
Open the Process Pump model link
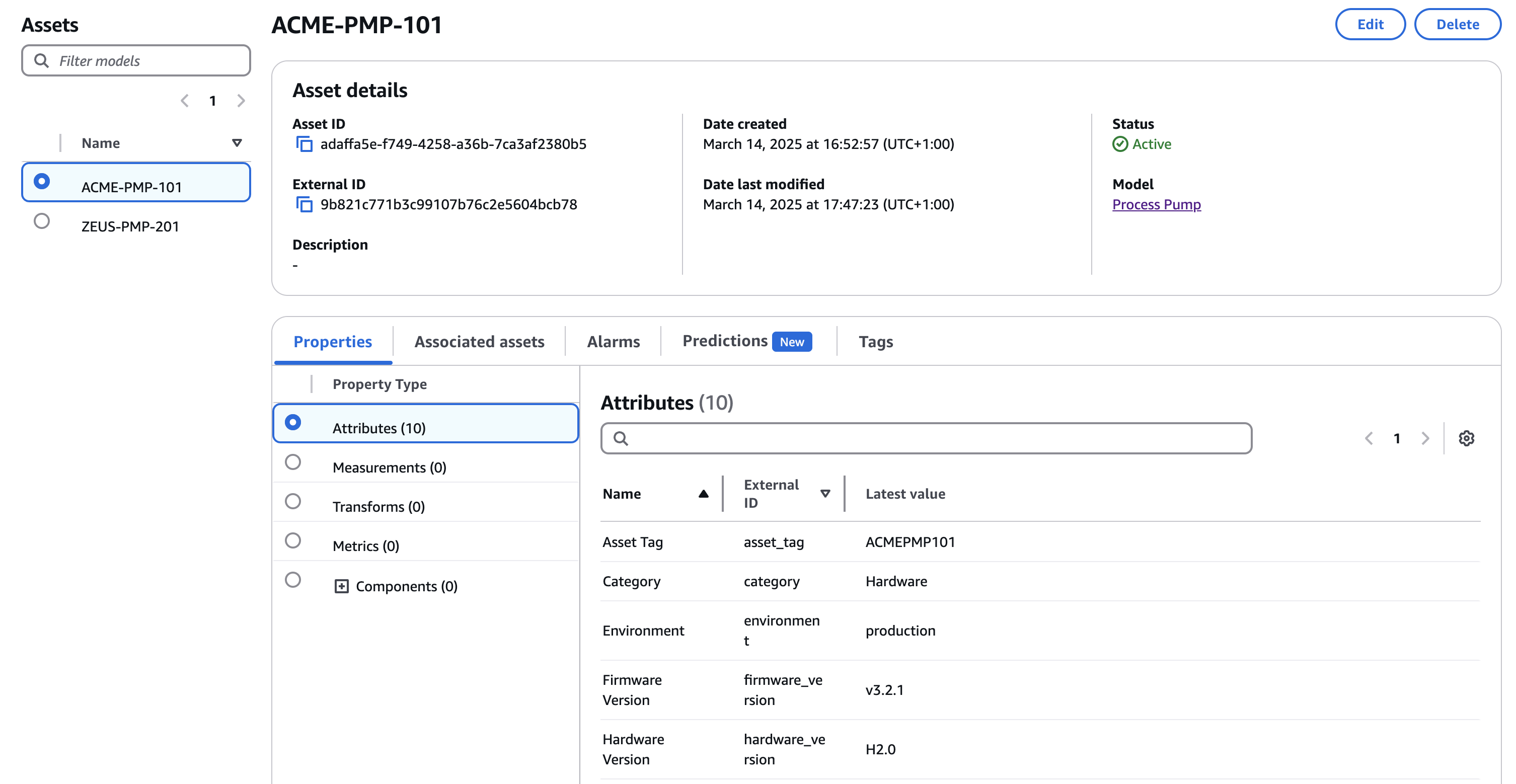pos(1157,204)
